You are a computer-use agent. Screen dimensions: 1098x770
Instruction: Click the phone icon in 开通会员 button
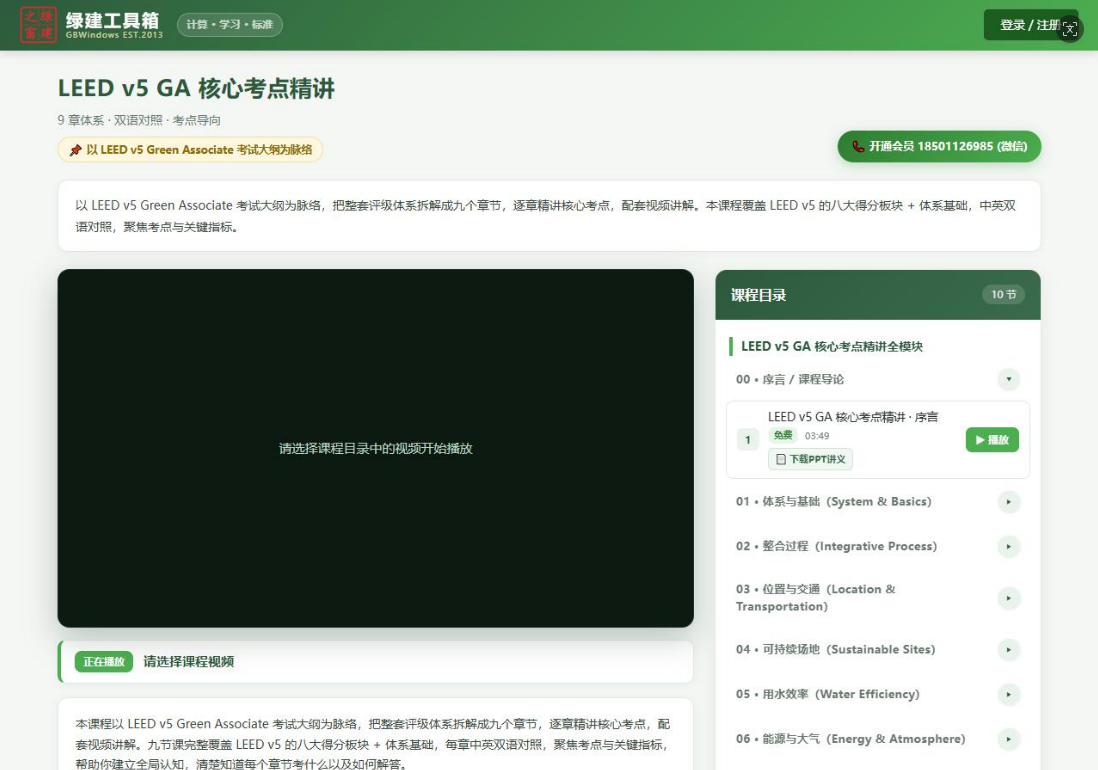(x=858, y=146)
